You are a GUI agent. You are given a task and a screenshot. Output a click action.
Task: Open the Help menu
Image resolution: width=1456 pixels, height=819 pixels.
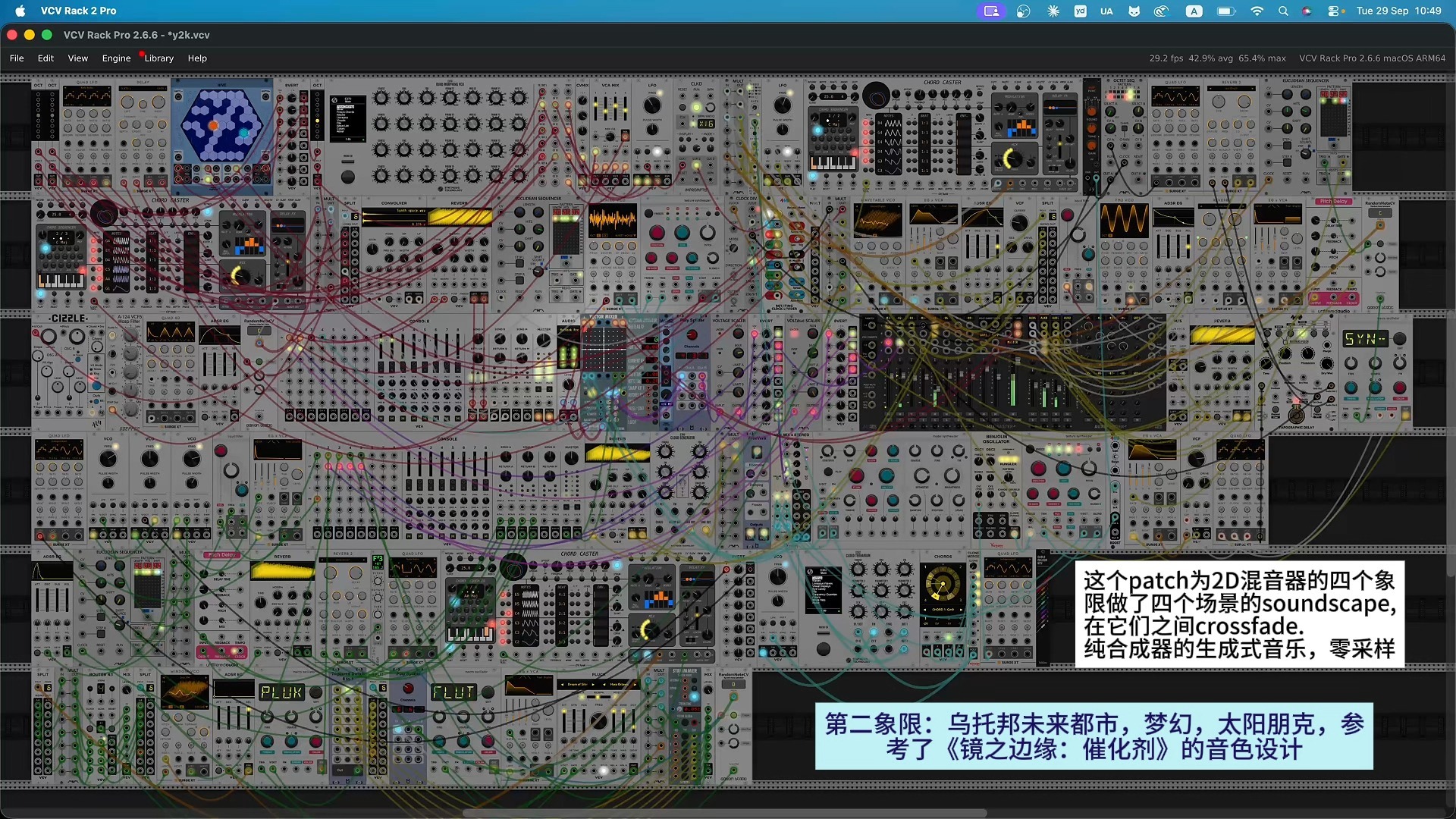(197, 58)
